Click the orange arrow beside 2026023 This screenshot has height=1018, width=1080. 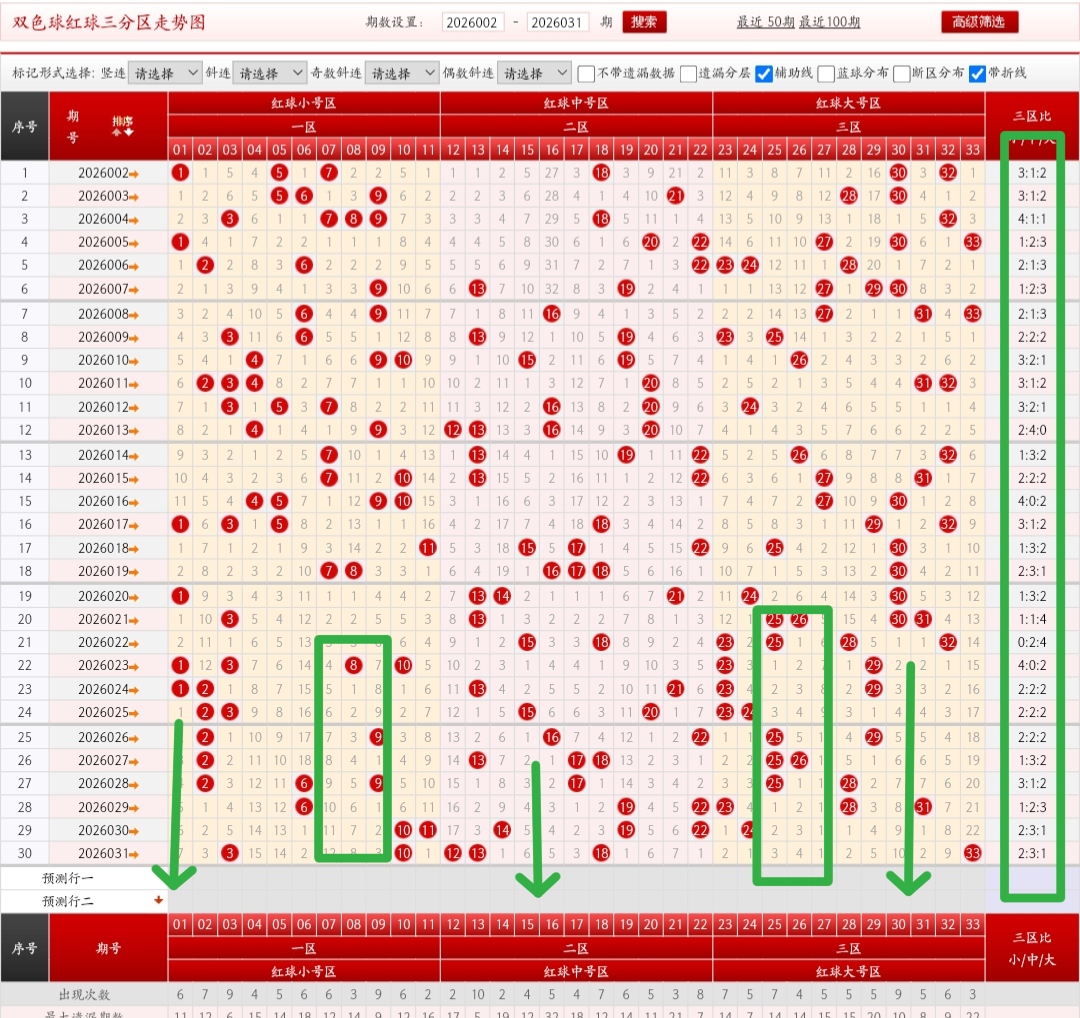pos(134,667)
